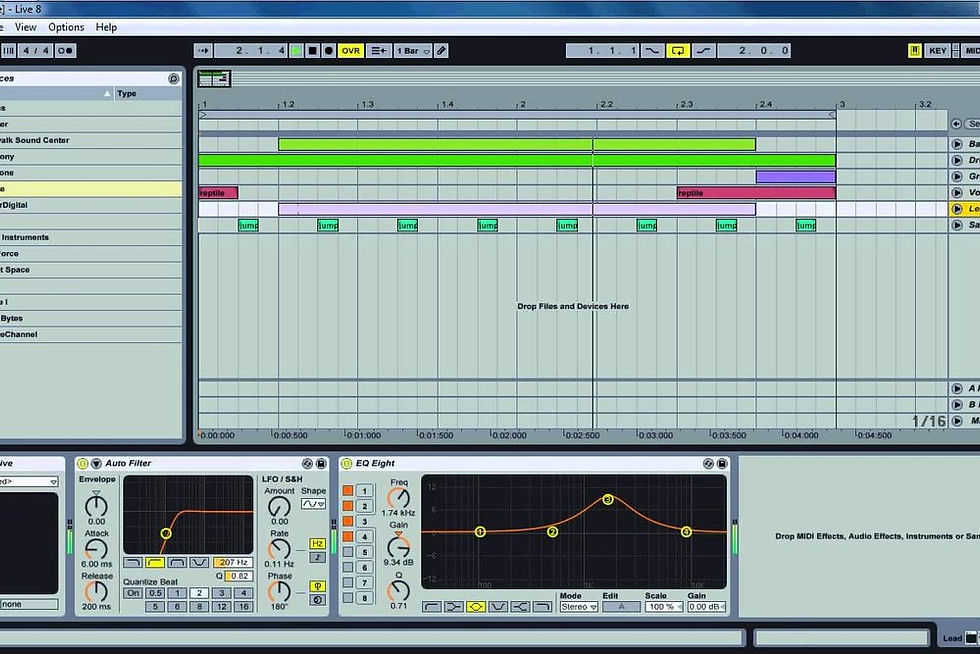
Task: Select EQ Eight bell filter mode
Action: [x=476, y=606]
